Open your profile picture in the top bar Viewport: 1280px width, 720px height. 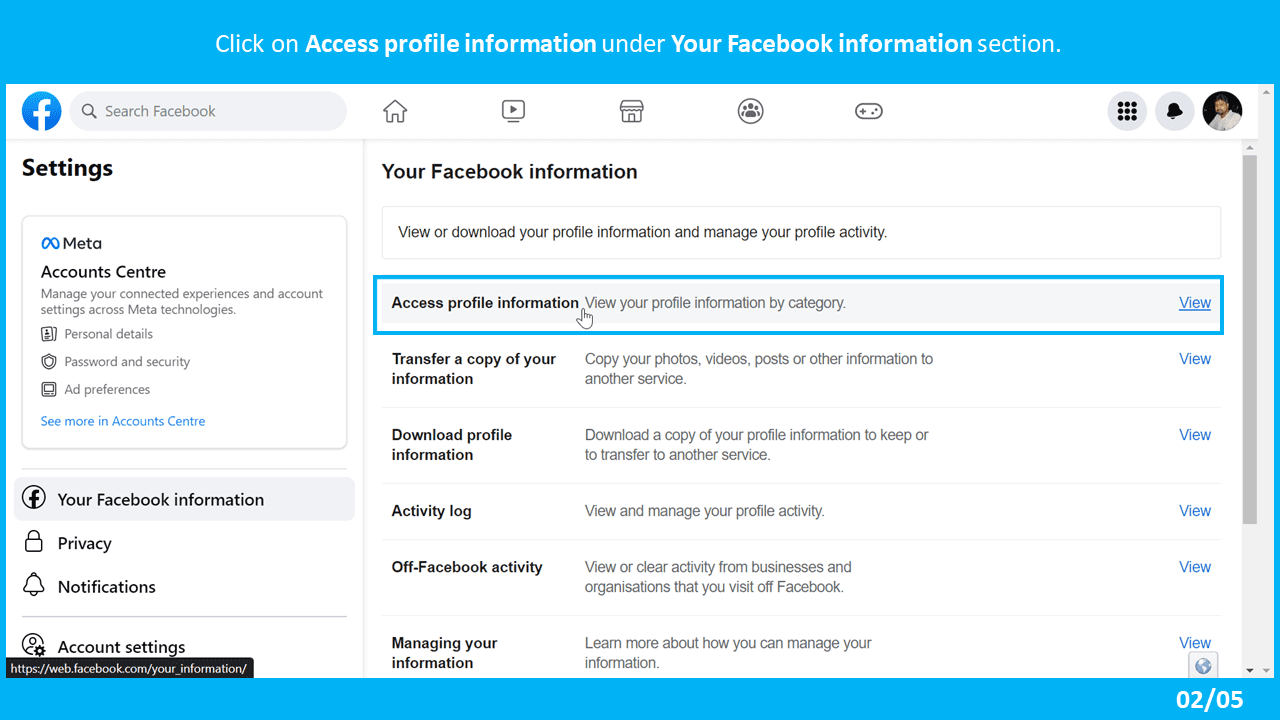pos(1222,111)
